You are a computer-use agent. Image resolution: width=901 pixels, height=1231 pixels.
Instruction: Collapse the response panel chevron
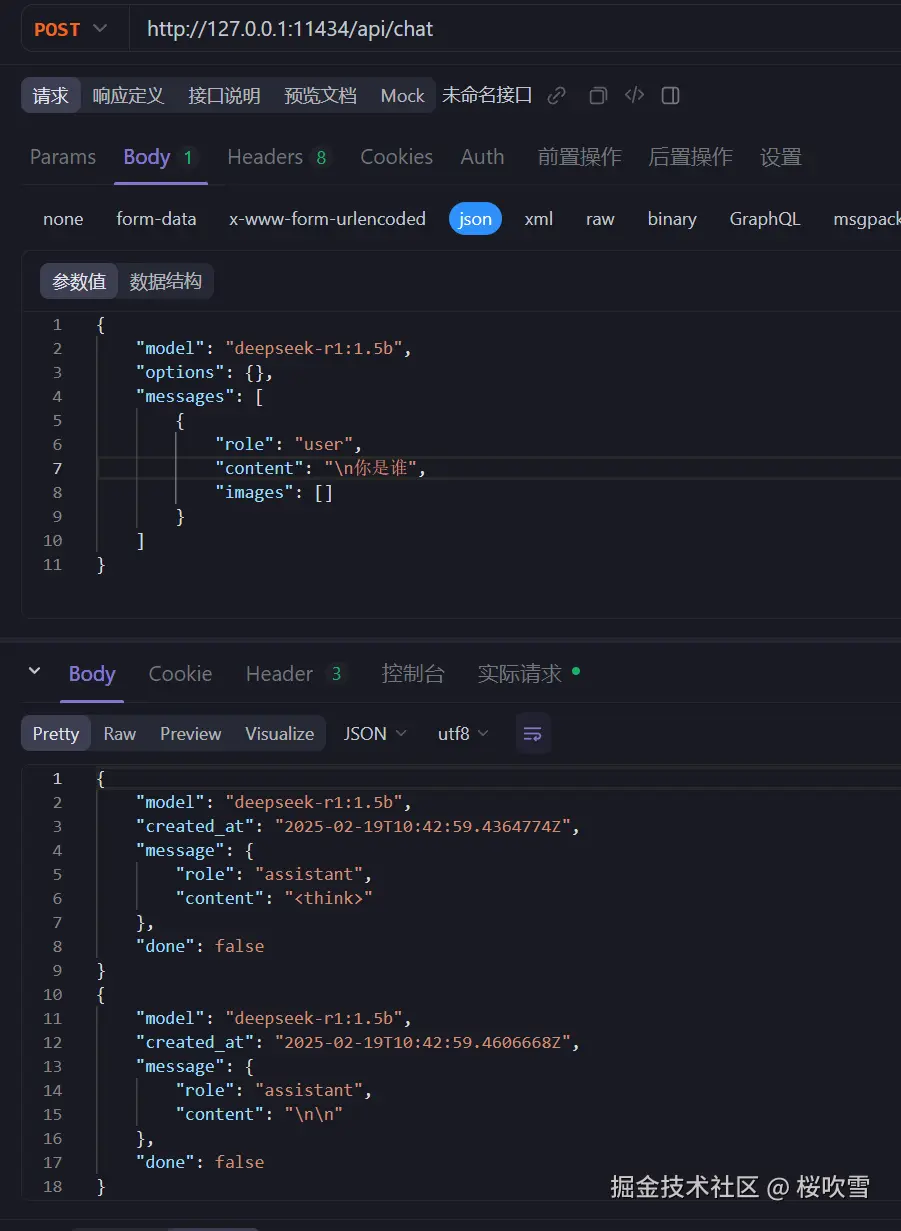(x=35, y=672)
